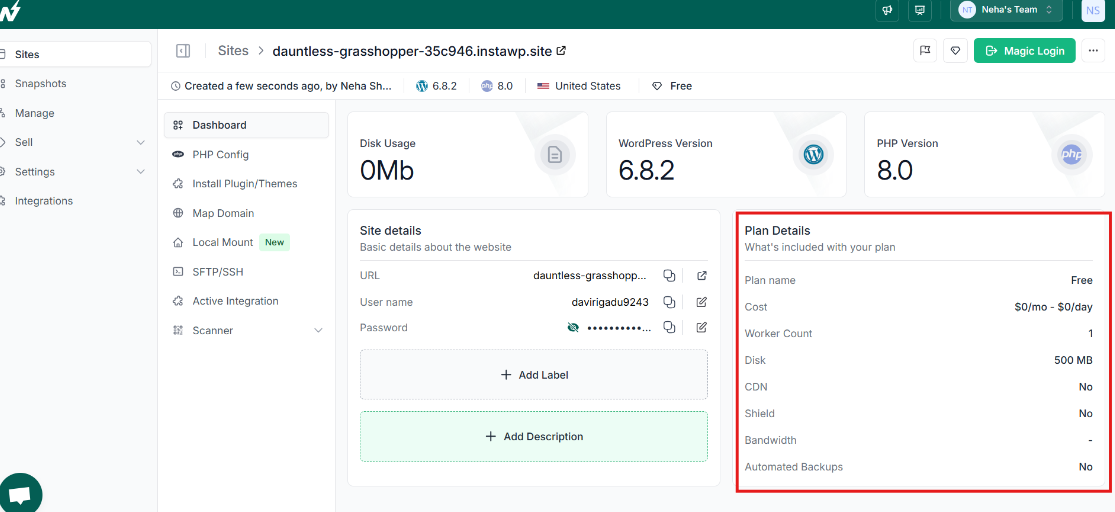Screen dimensions: 1115x512
Task: Copy the site URL
Action: [x=668, y=275]
